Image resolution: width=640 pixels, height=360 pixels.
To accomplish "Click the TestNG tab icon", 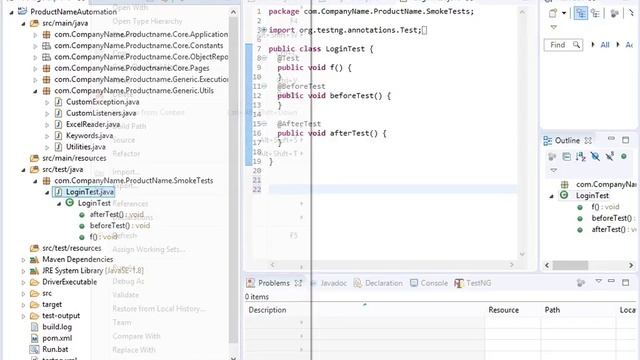I will 459,283.
